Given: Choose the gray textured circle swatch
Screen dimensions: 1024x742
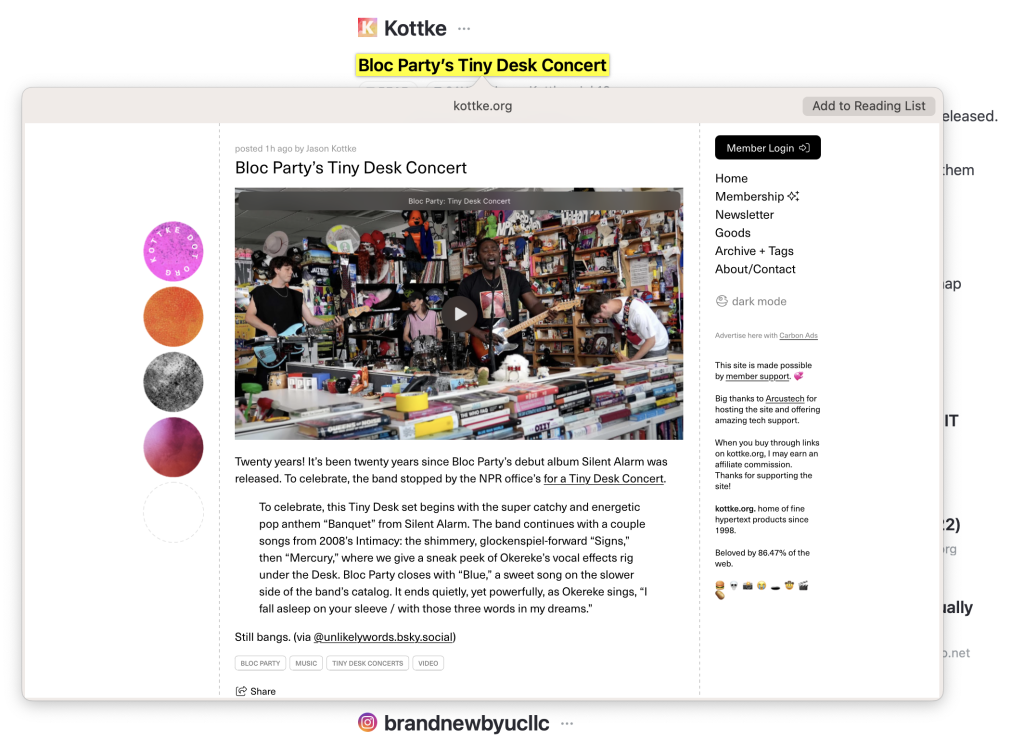Looking at the screenshot, I should 173,382.
